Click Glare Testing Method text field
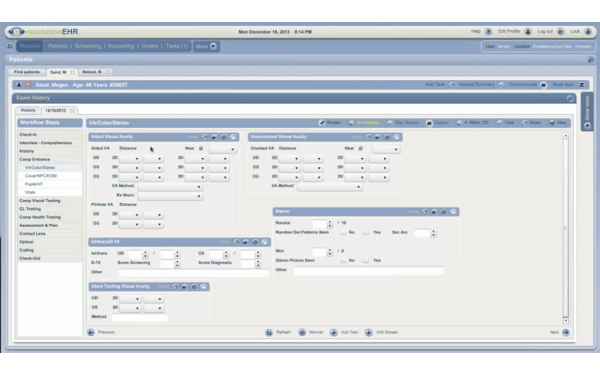600x375 pixels. coord(140,317)
